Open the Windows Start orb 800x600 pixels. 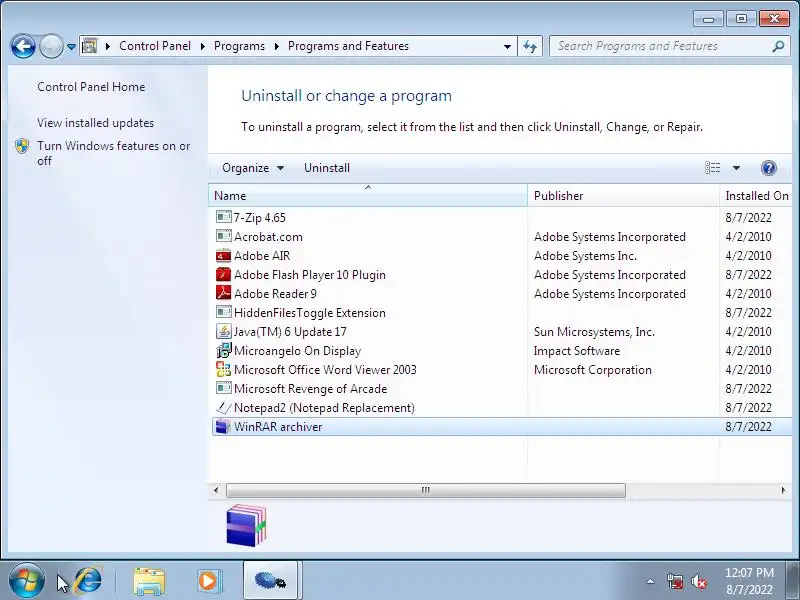(x=26, y=581)
